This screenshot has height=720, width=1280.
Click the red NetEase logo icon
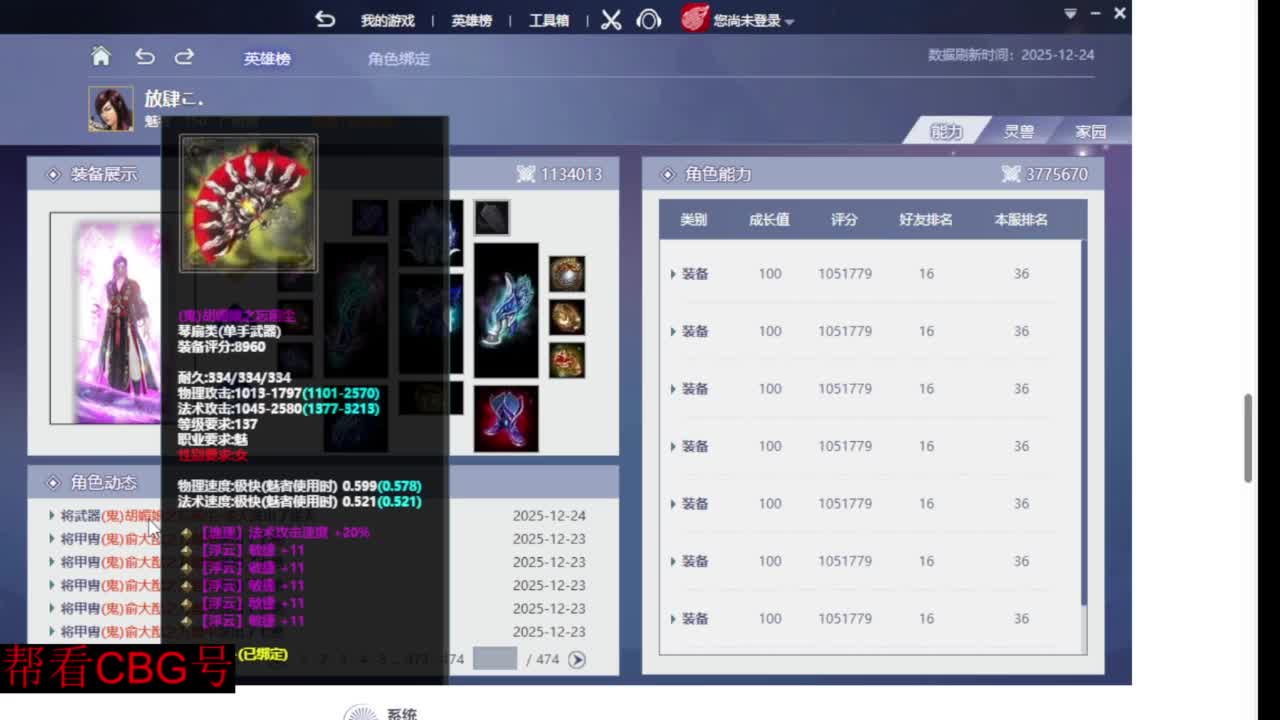click(x=695, y=19)
